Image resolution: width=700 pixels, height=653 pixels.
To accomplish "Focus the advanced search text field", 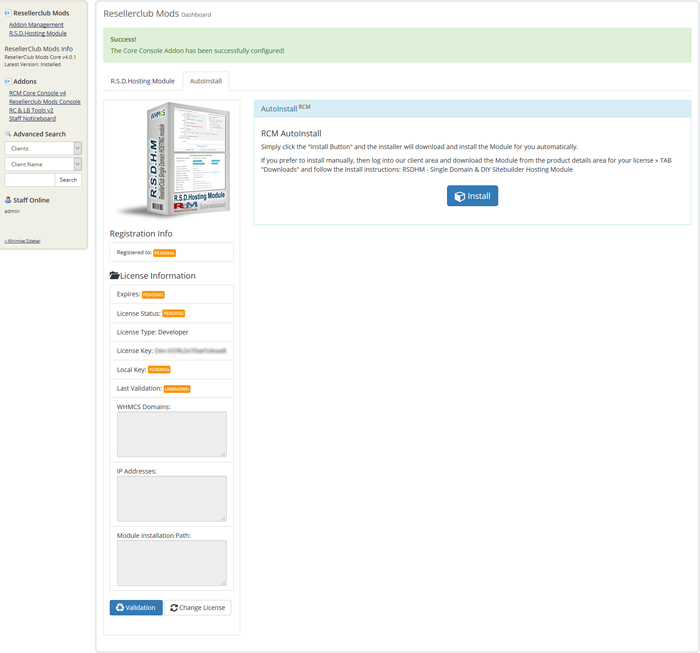I will tap(29, 180).
